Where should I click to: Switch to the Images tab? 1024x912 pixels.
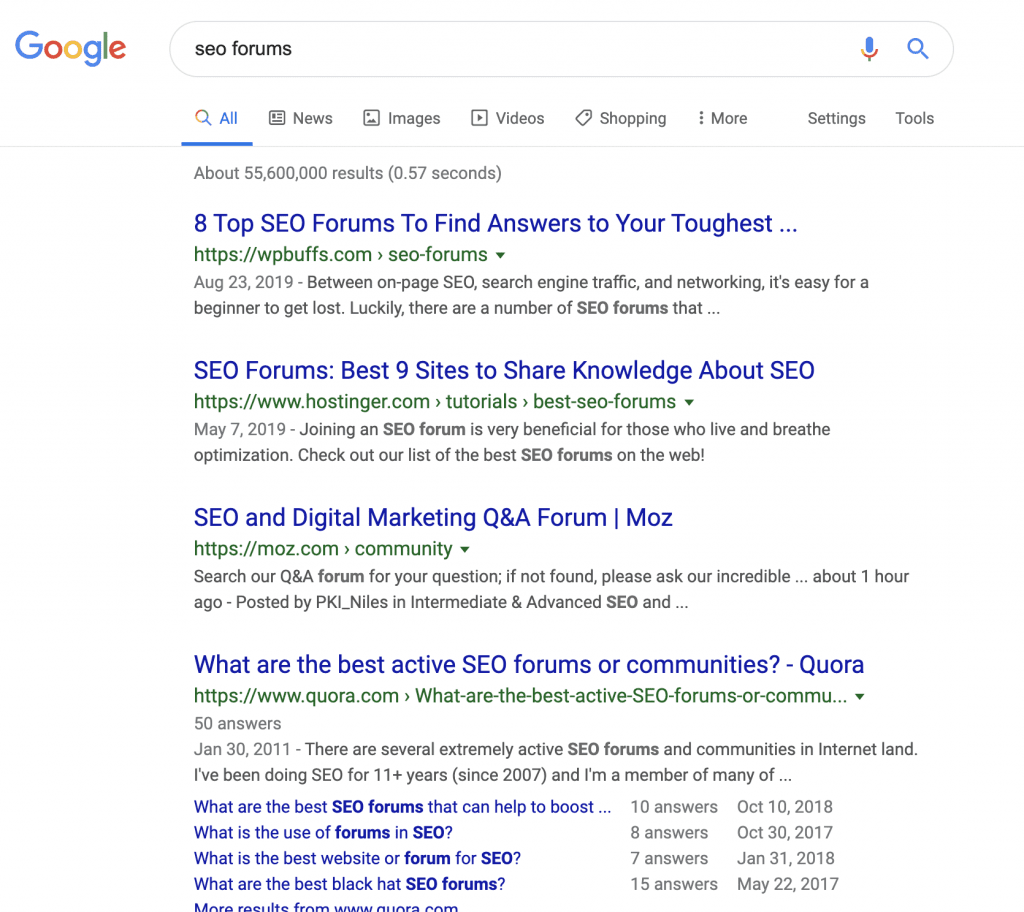click(402, 118)
